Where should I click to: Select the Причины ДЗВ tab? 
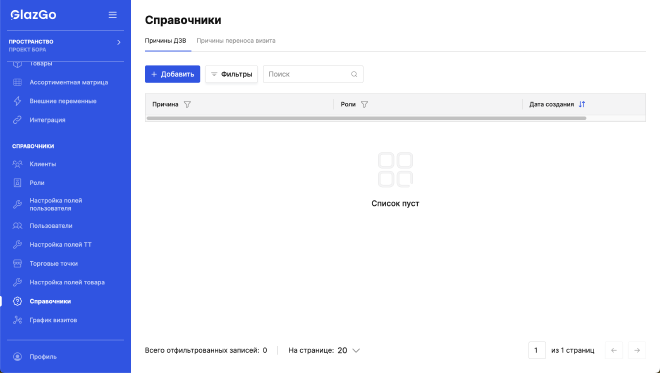(165, 41)
